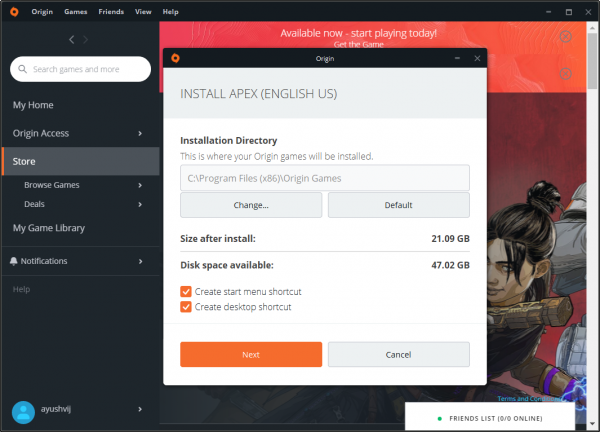
Task: Uncheck Create start menu shortcut
Action: pos(186,292)
